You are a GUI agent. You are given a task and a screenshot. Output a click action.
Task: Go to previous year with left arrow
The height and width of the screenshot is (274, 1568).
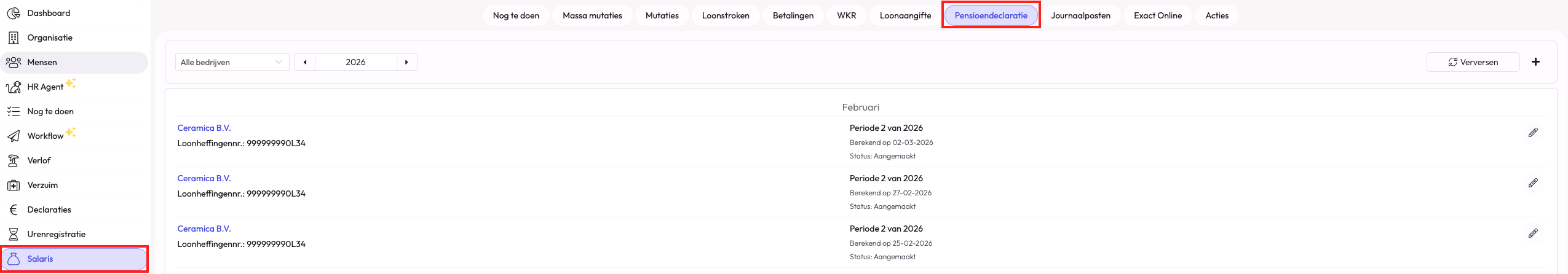click(x=305, y=62)
